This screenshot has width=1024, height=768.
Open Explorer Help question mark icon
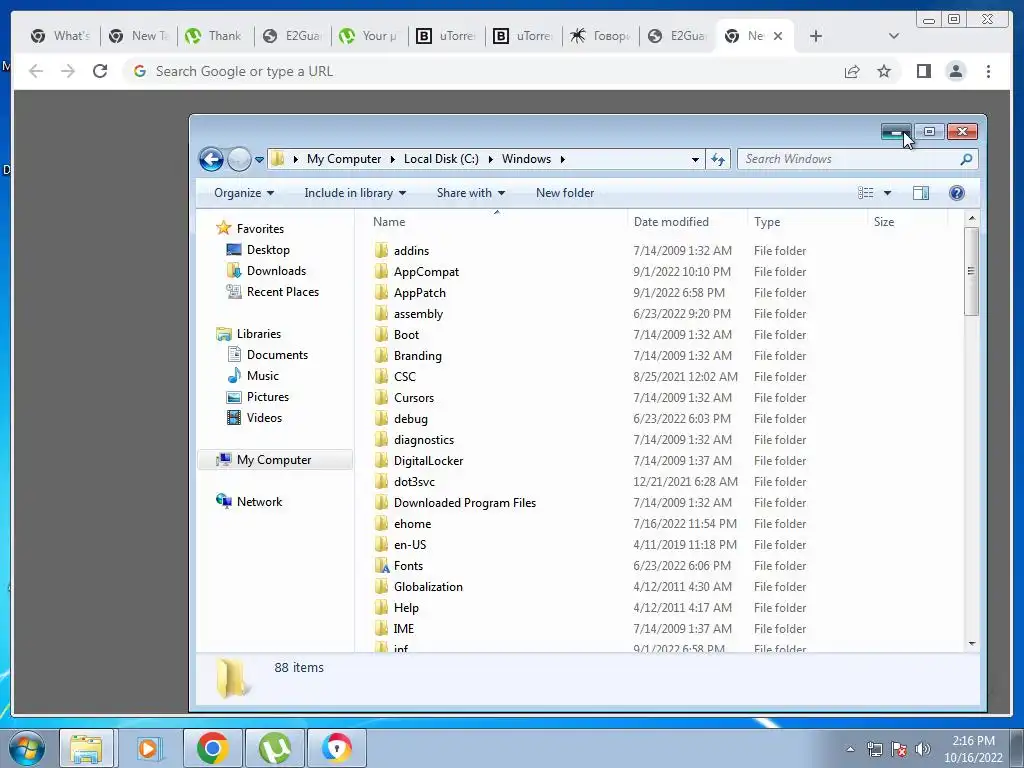pyautogui.click(x=957, y=193)
